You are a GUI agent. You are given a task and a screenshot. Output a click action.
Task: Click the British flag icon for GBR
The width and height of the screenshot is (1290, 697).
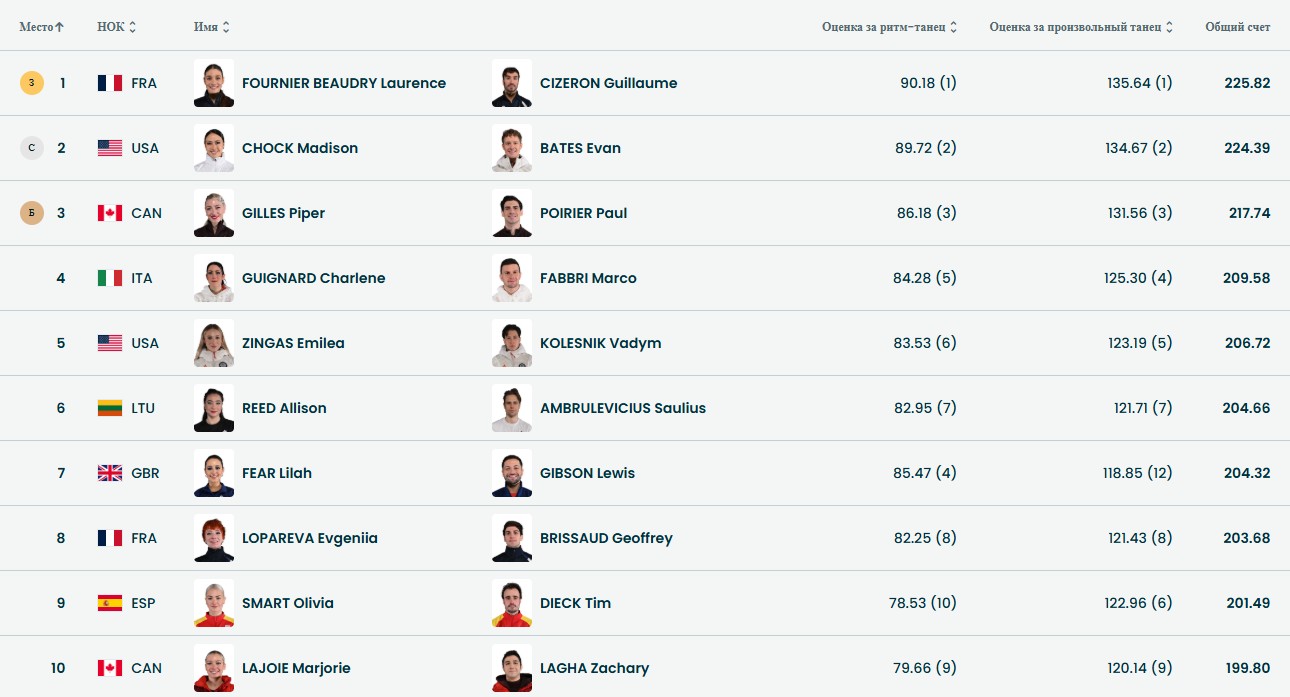110,473
